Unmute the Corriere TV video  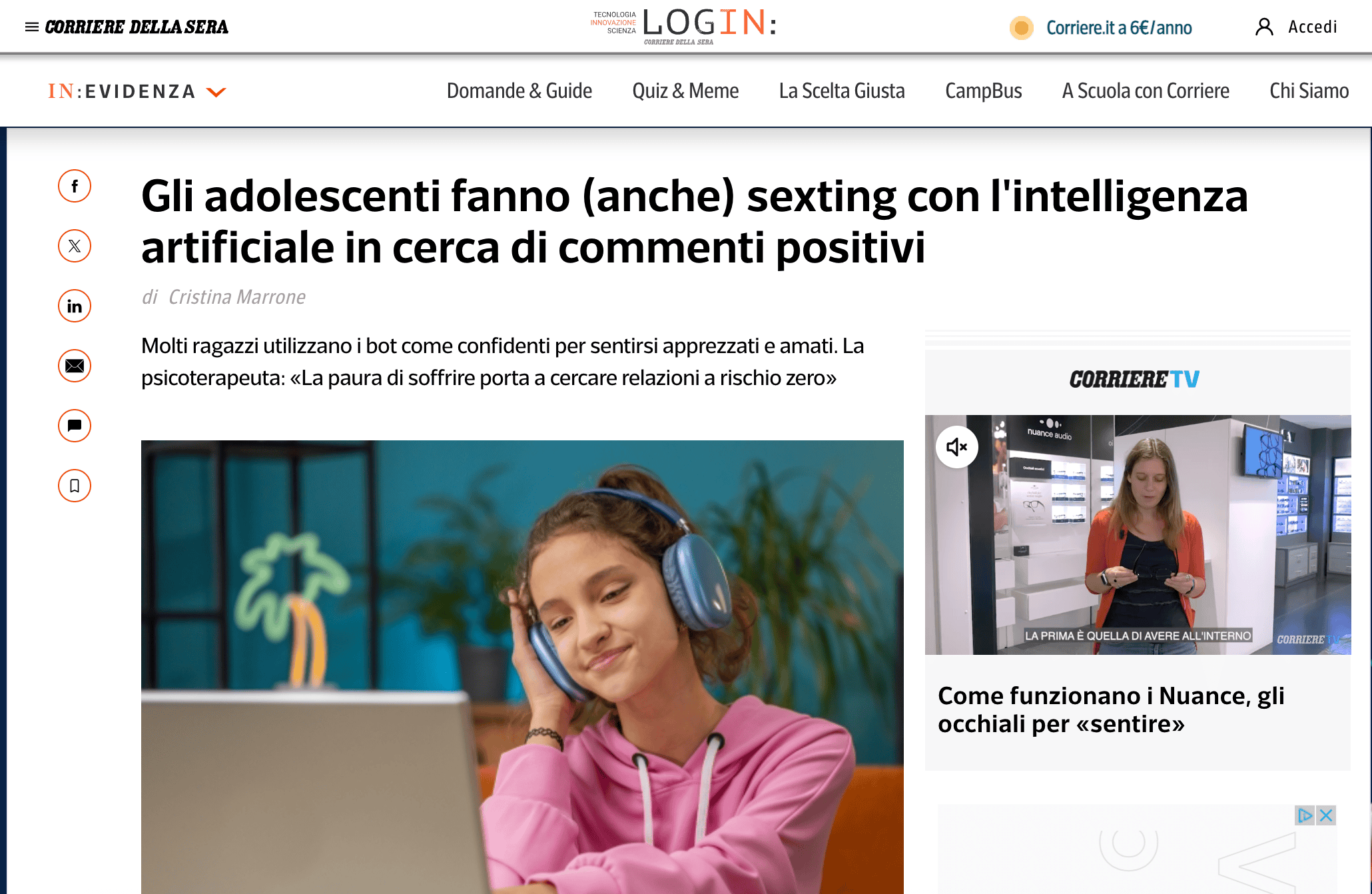(x=956, y=447)
